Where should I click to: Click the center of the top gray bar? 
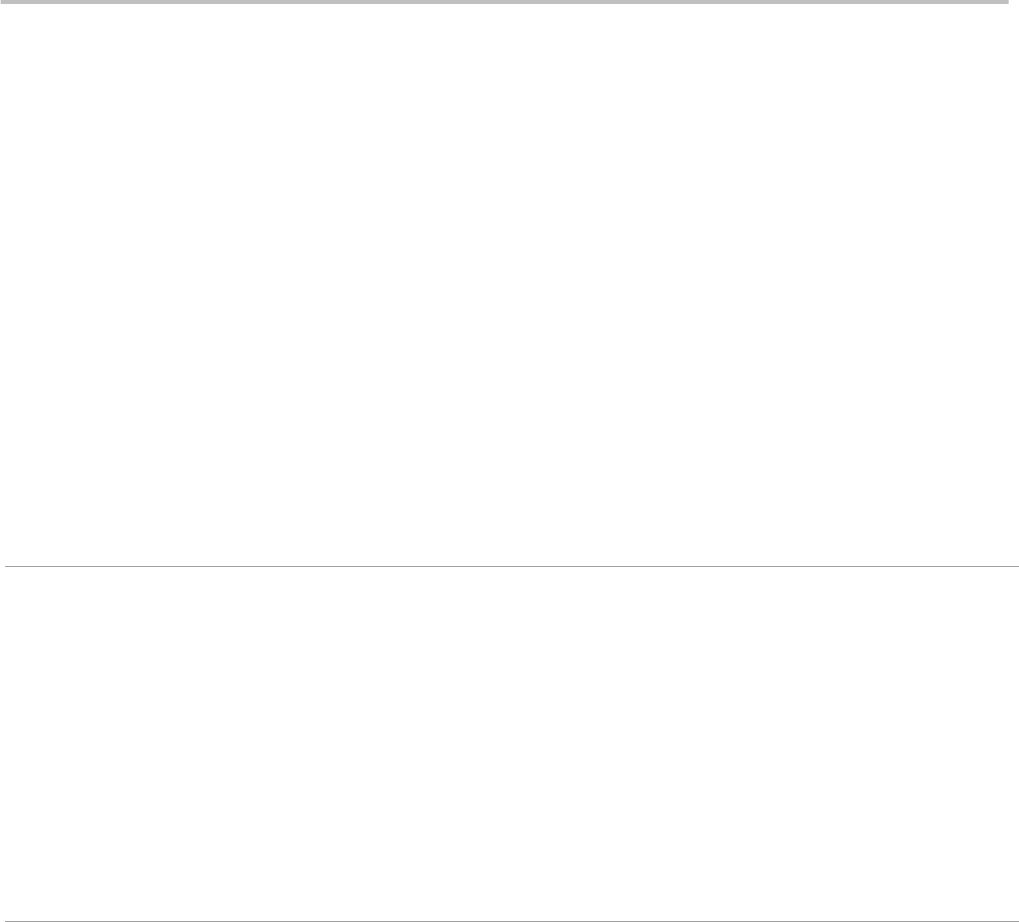tap(504, 2)
